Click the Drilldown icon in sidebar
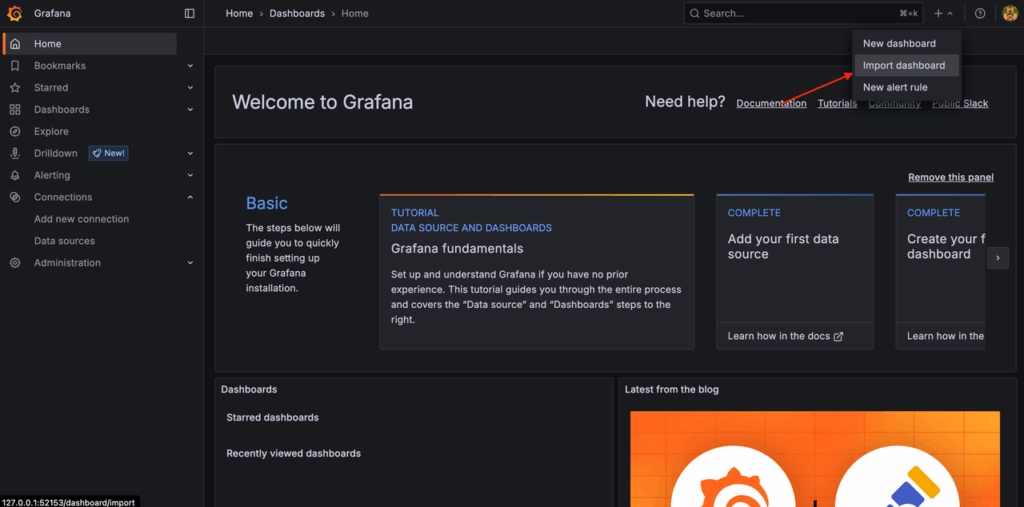The width and height of the screenshot is (1024, 507). (15, 154)
